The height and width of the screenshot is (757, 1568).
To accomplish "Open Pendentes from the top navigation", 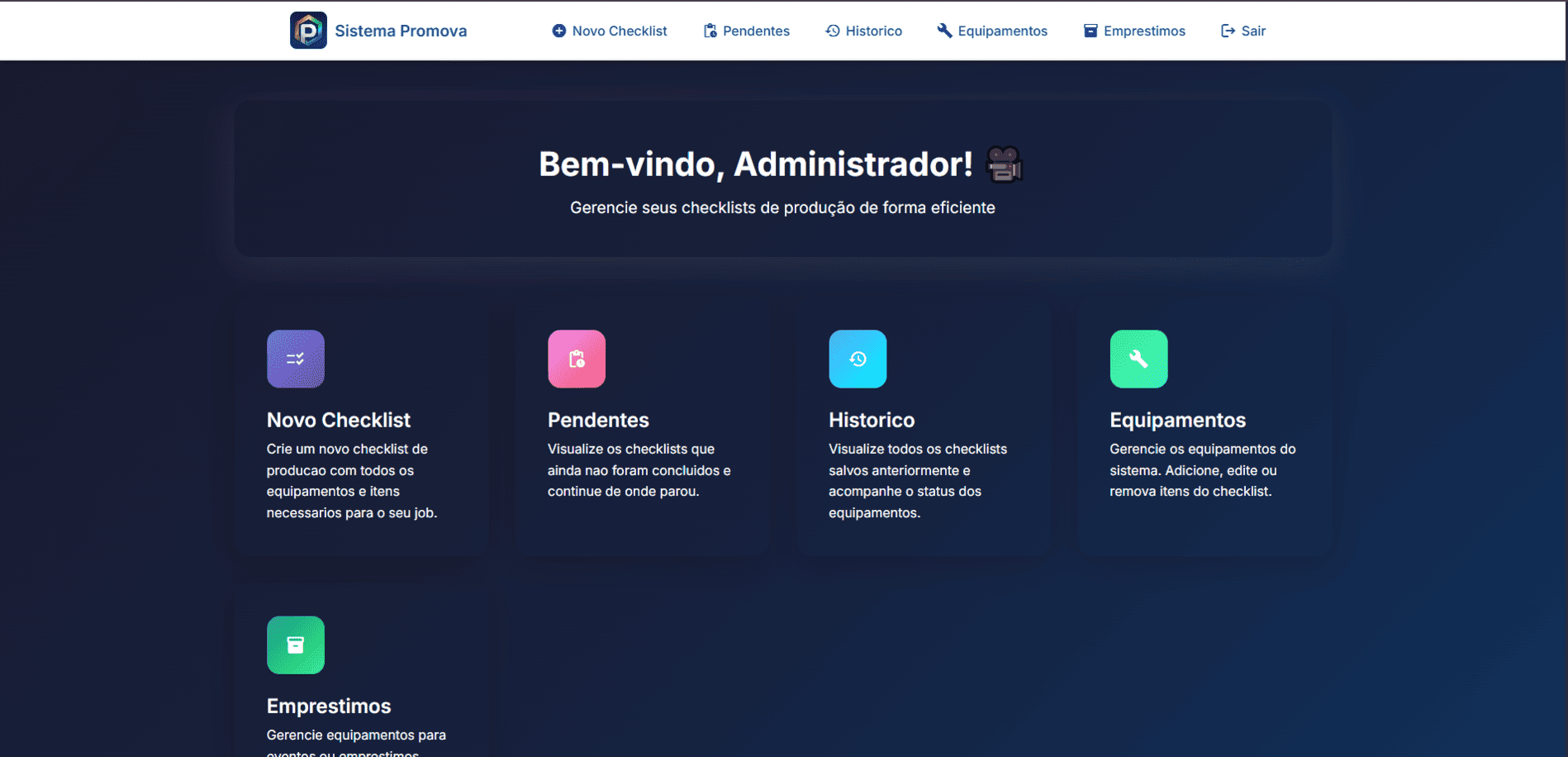I will [x=756, y=31].
